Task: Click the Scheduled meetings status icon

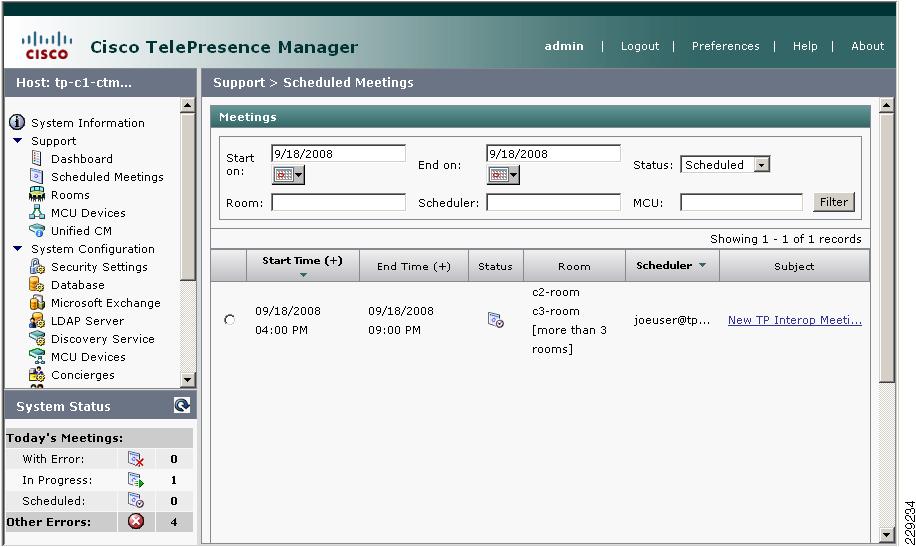Action: pyautogui.click(x=136, y=501)
